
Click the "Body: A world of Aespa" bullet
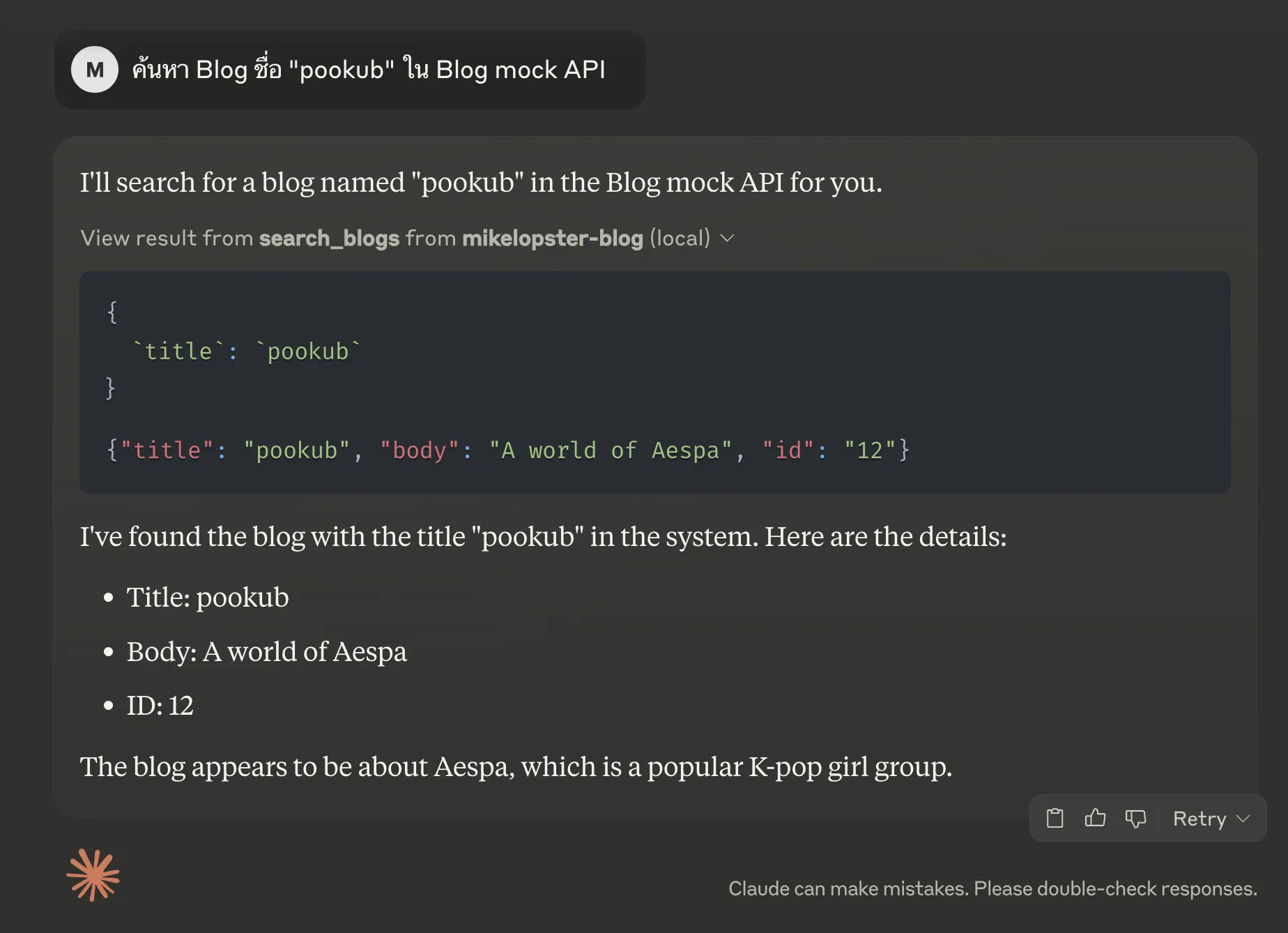coord(267,651)
